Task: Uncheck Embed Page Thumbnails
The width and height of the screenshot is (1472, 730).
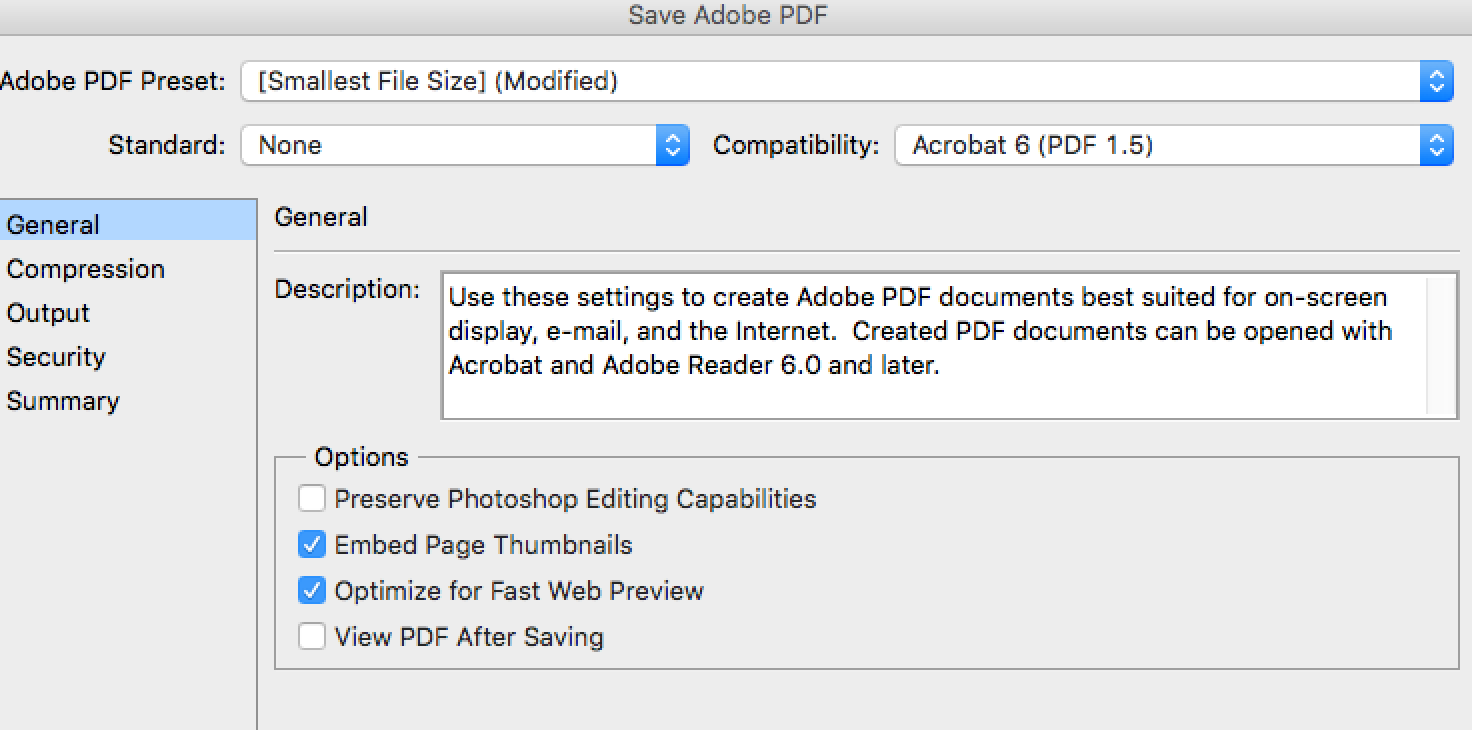Action: coord(312,545)
